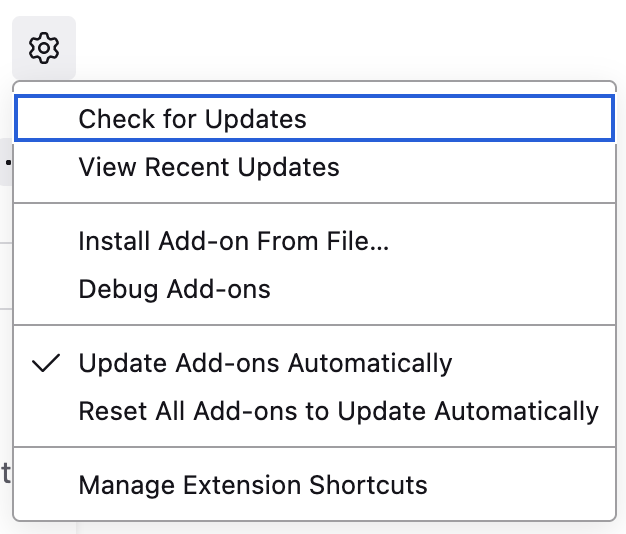This screenshot has height=534, width=626.
Task: Disable automatic add-on updates
Action: (265, 363)
